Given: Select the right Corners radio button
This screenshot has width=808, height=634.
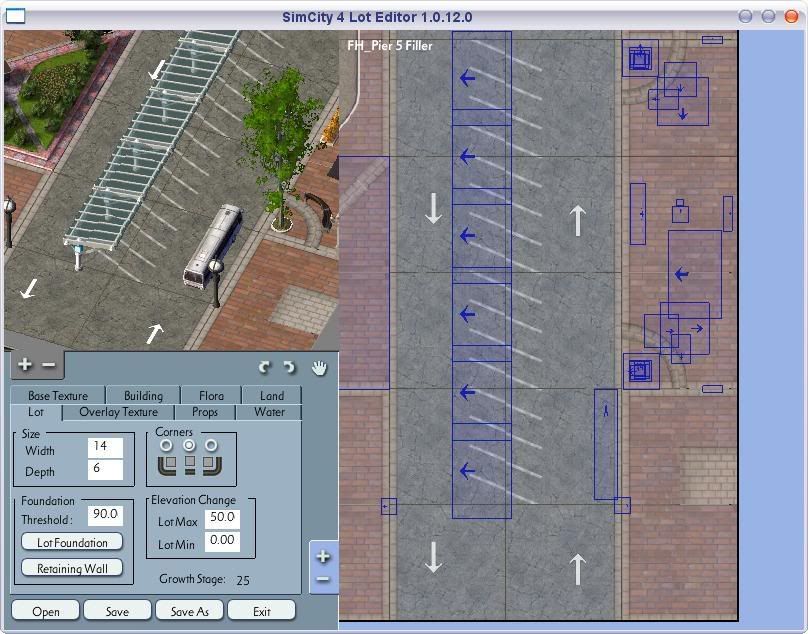Looking at the screenshot, I should point(211,445).
